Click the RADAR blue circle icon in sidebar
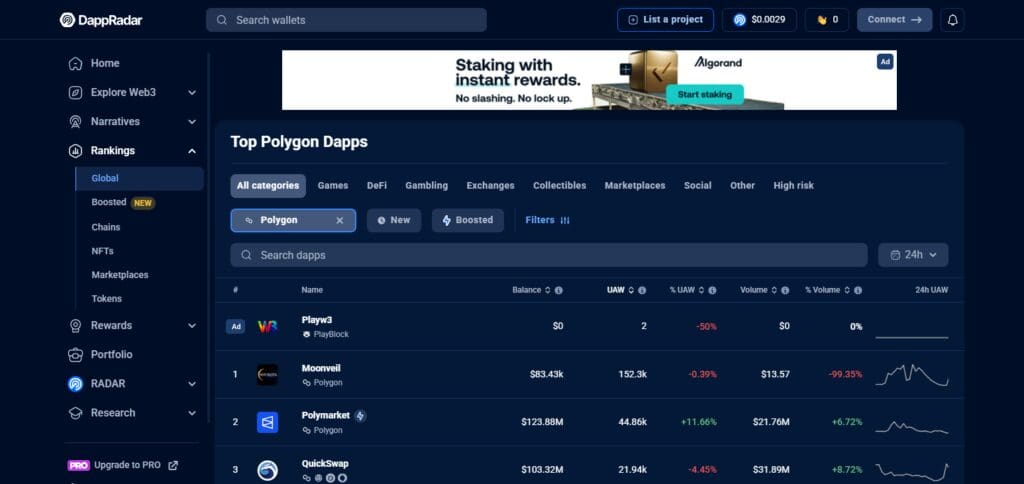The height and width of the screenshot is (484, 1024). [75, 383]
